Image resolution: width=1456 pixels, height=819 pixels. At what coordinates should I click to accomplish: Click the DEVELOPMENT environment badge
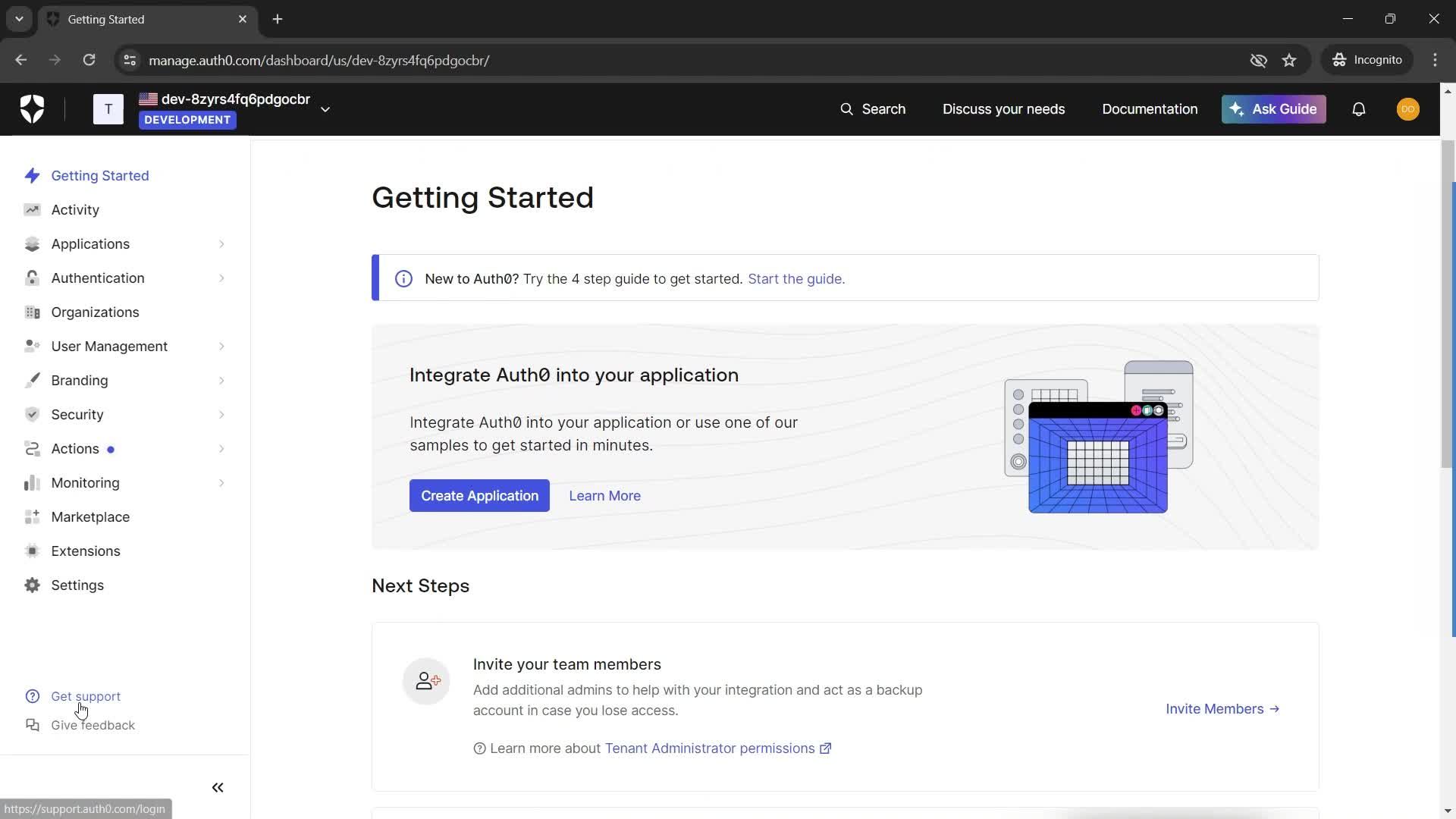[x=187, y=120]
